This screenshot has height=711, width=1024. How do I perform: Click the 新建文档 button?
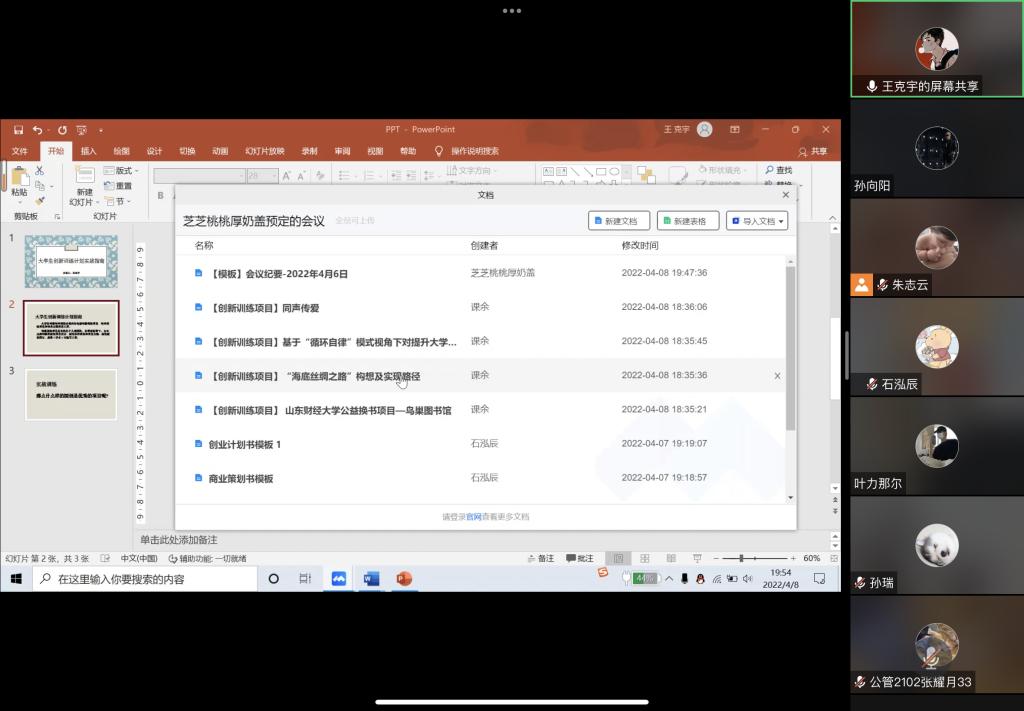pos(619,221)
